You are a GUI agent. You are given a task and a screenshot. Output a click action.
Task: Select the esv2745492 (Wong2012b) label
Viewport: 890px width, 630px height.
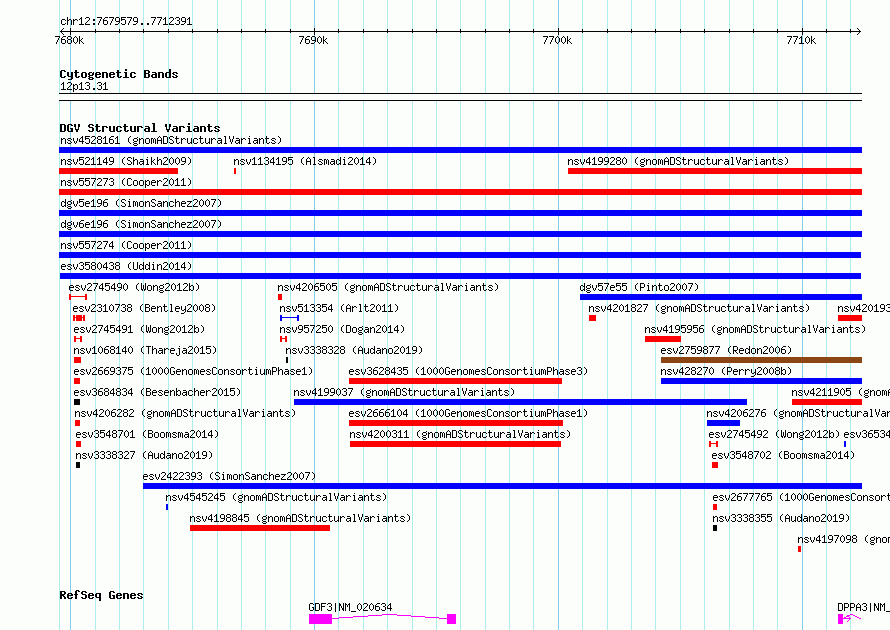774,434
